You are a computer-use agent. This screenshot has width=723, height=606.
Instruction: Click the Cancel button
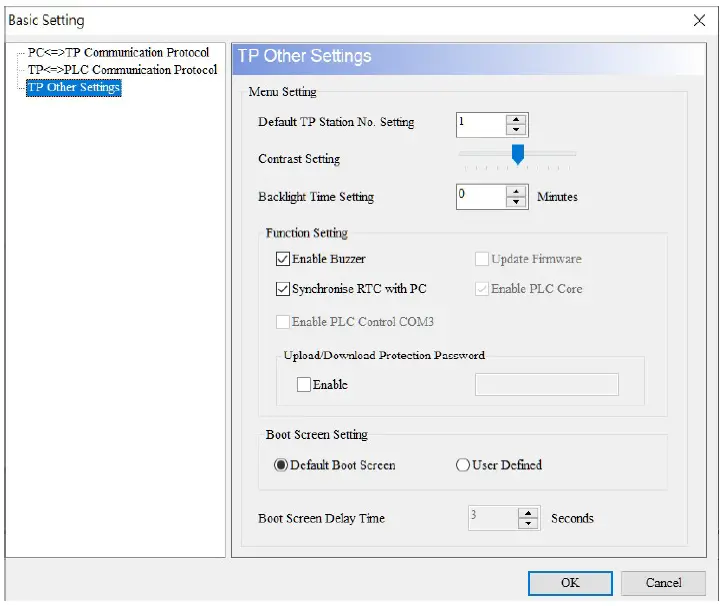pyautogui.click(x=663, y=583)
